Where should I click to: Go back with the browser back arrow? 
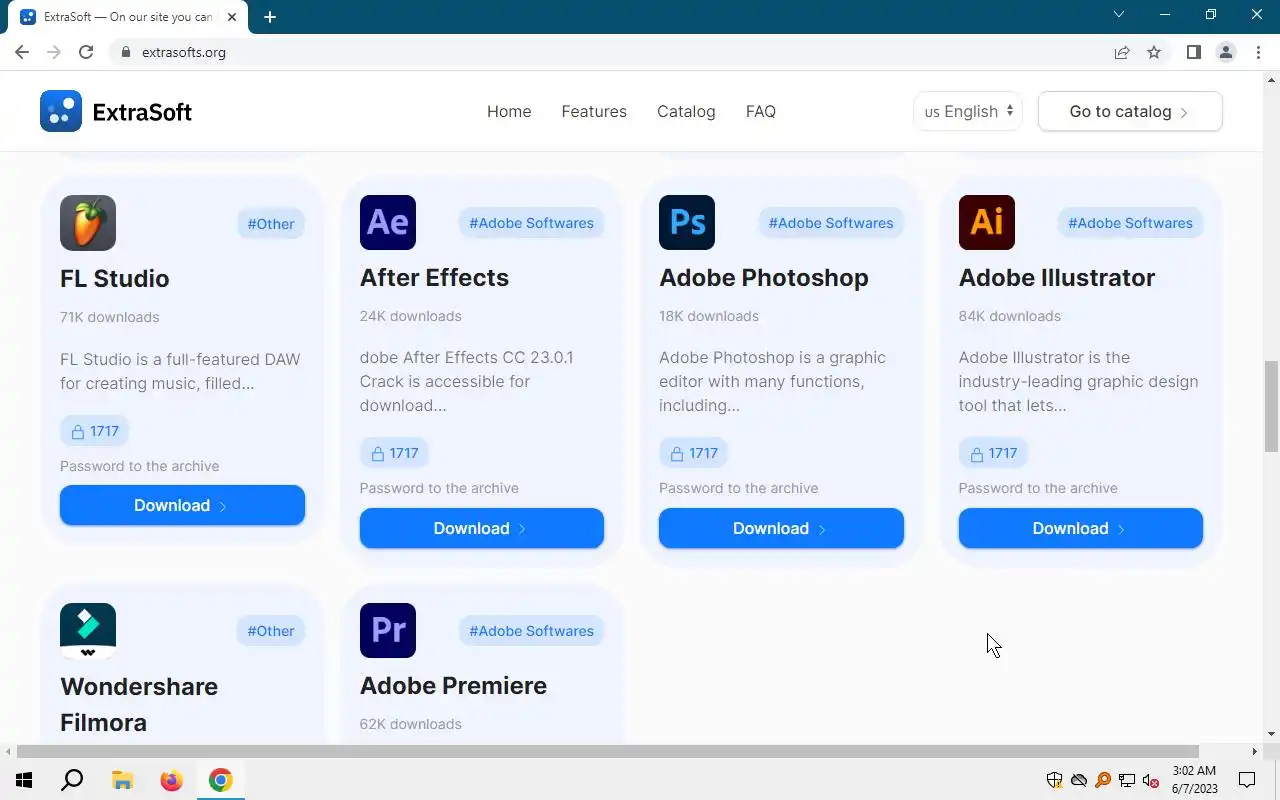[x=22, y=52]
